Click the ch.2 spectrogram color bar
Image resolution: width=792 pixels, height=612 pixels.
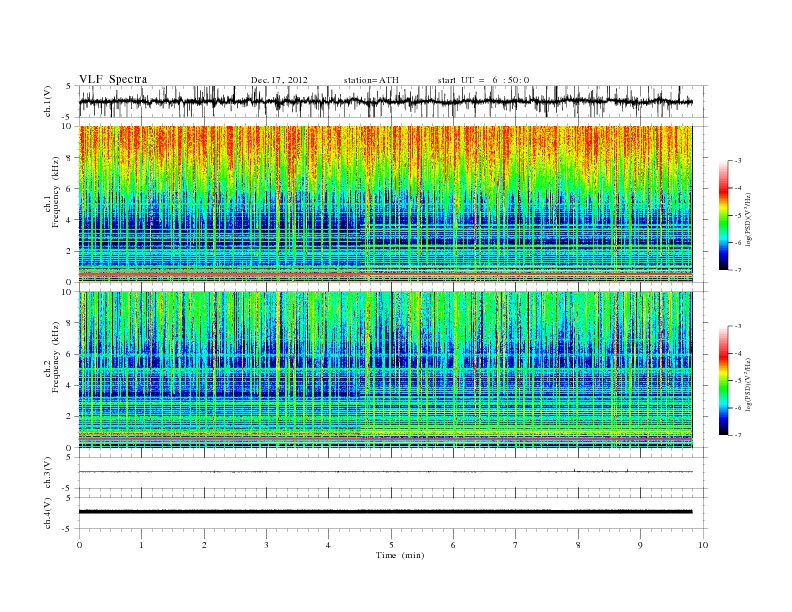pyautogui.click(x=723, y=380)
